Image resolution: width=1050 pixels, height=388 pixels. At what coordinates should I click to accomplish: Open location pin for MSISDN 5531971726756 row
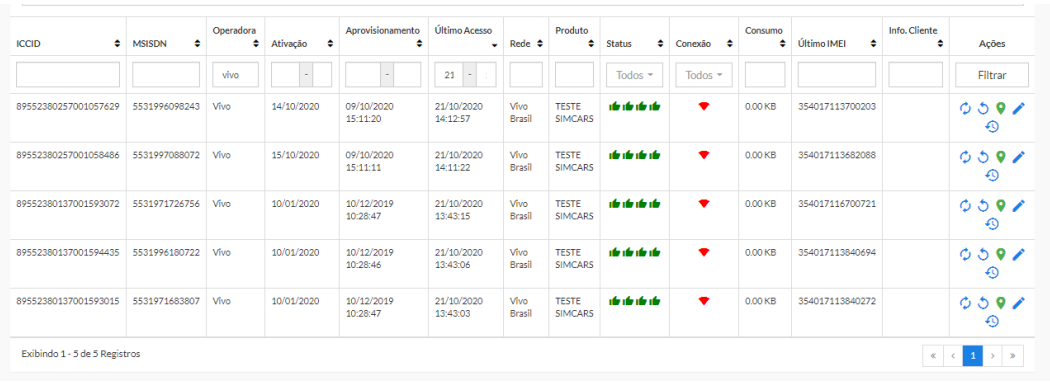tap(1000, 206)
